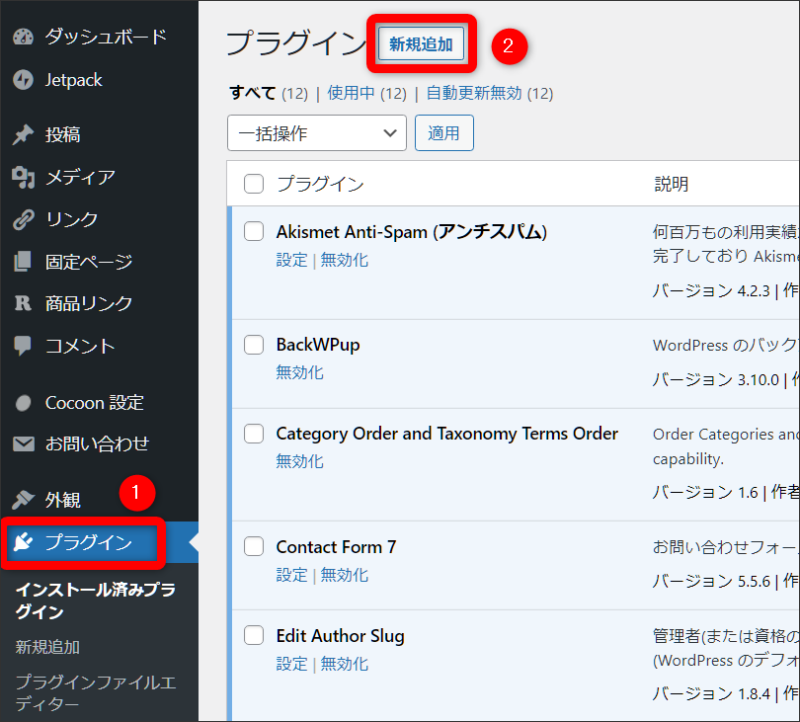Filter plugins by すべて
Screen dimensions: 800x722
253,93
